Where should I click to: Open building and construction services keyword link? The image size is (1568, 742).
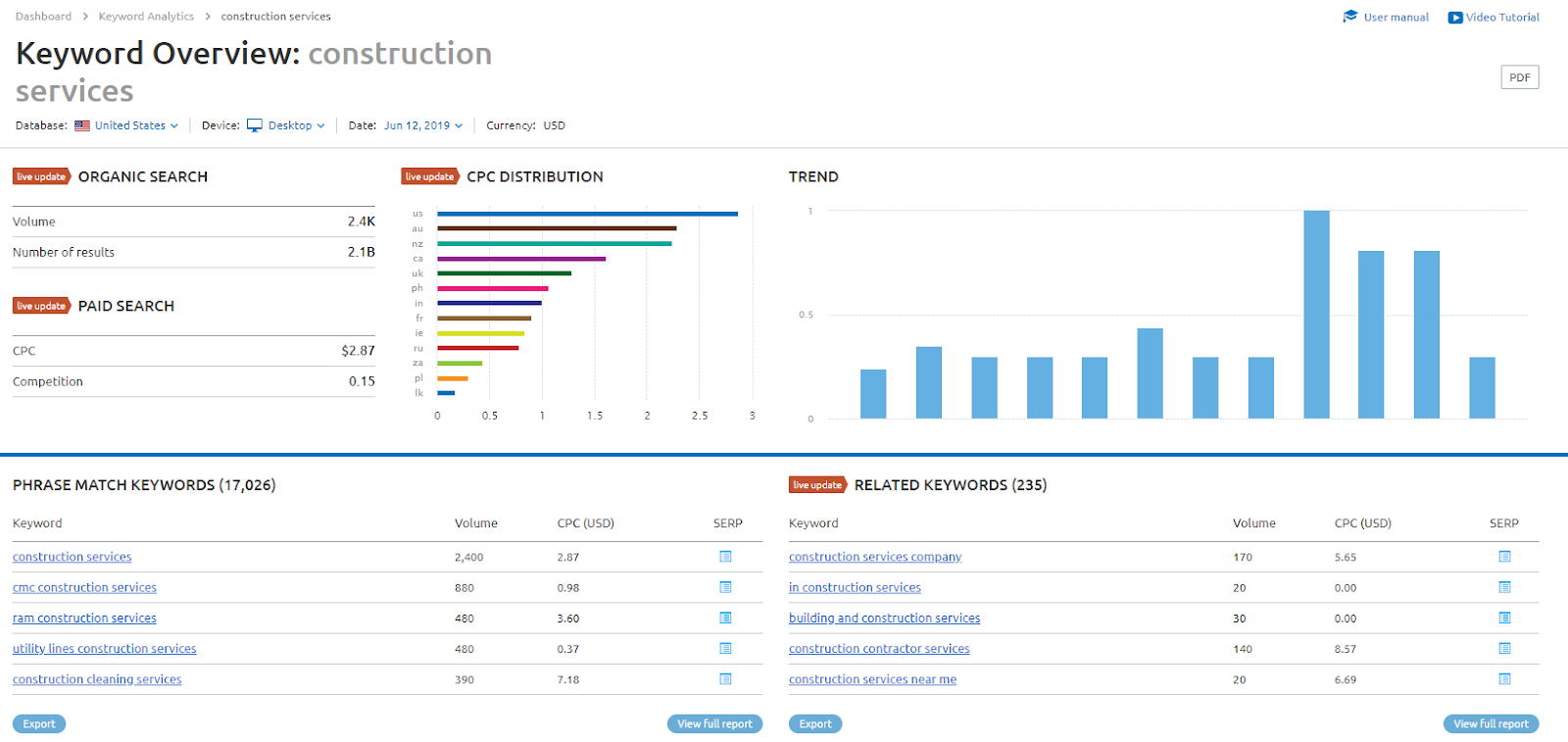pos(884,618)
